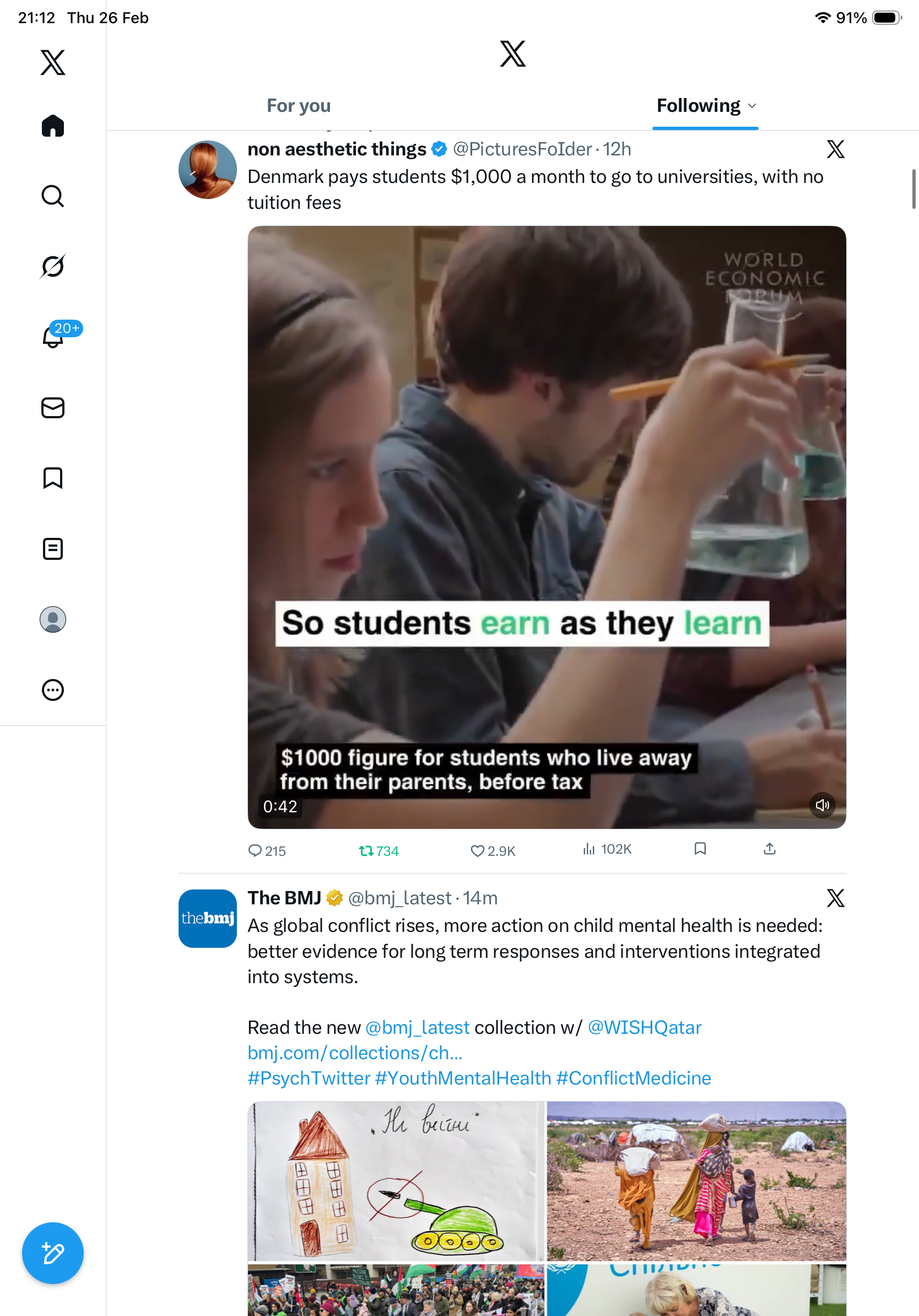This screenshot has height=1316, width=919.
Task: Tap the compose new post button
Action: click(53, 1254)
